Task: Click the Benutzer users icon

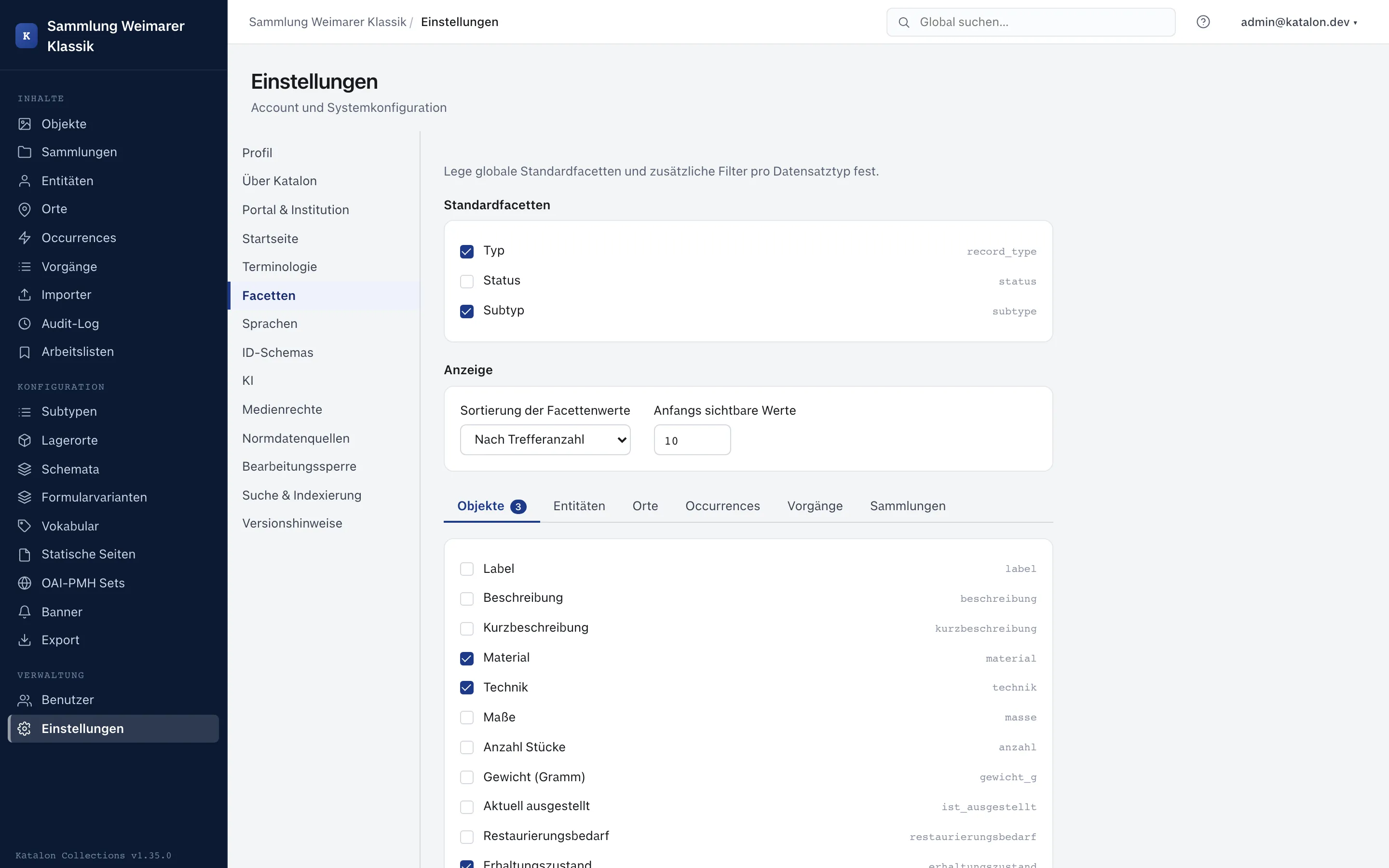Action: [25, 700]
